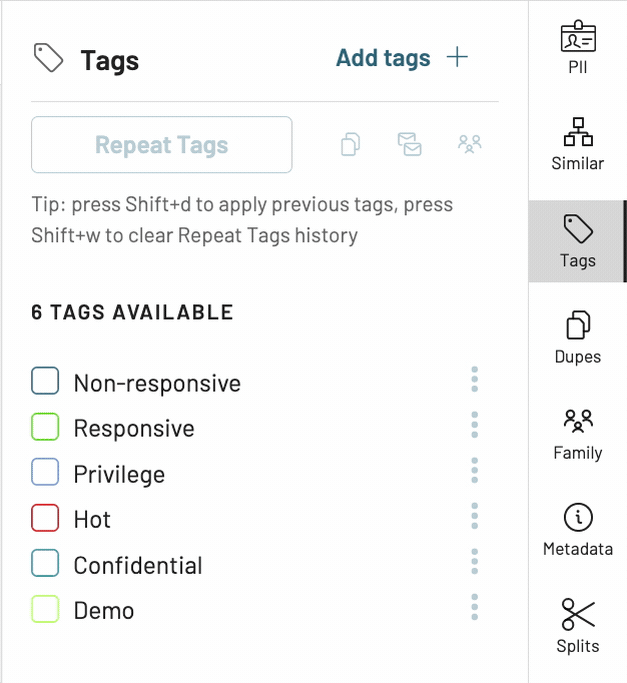Click the plus icon beside Add tags
The width and height of the screenshot is (627, 683).
coord(457,57)
